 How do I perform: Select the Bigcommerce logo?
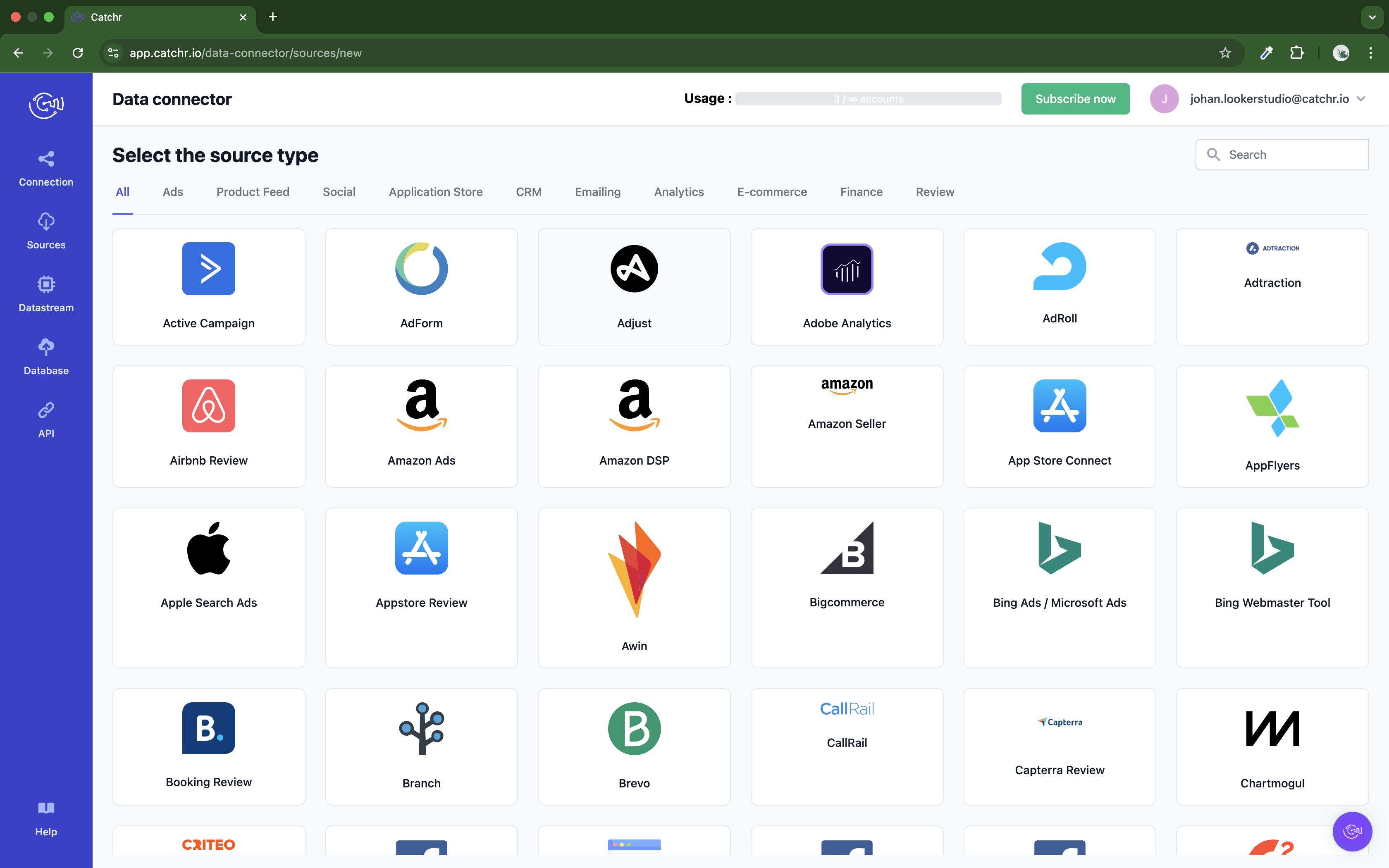tap(847, 548)
